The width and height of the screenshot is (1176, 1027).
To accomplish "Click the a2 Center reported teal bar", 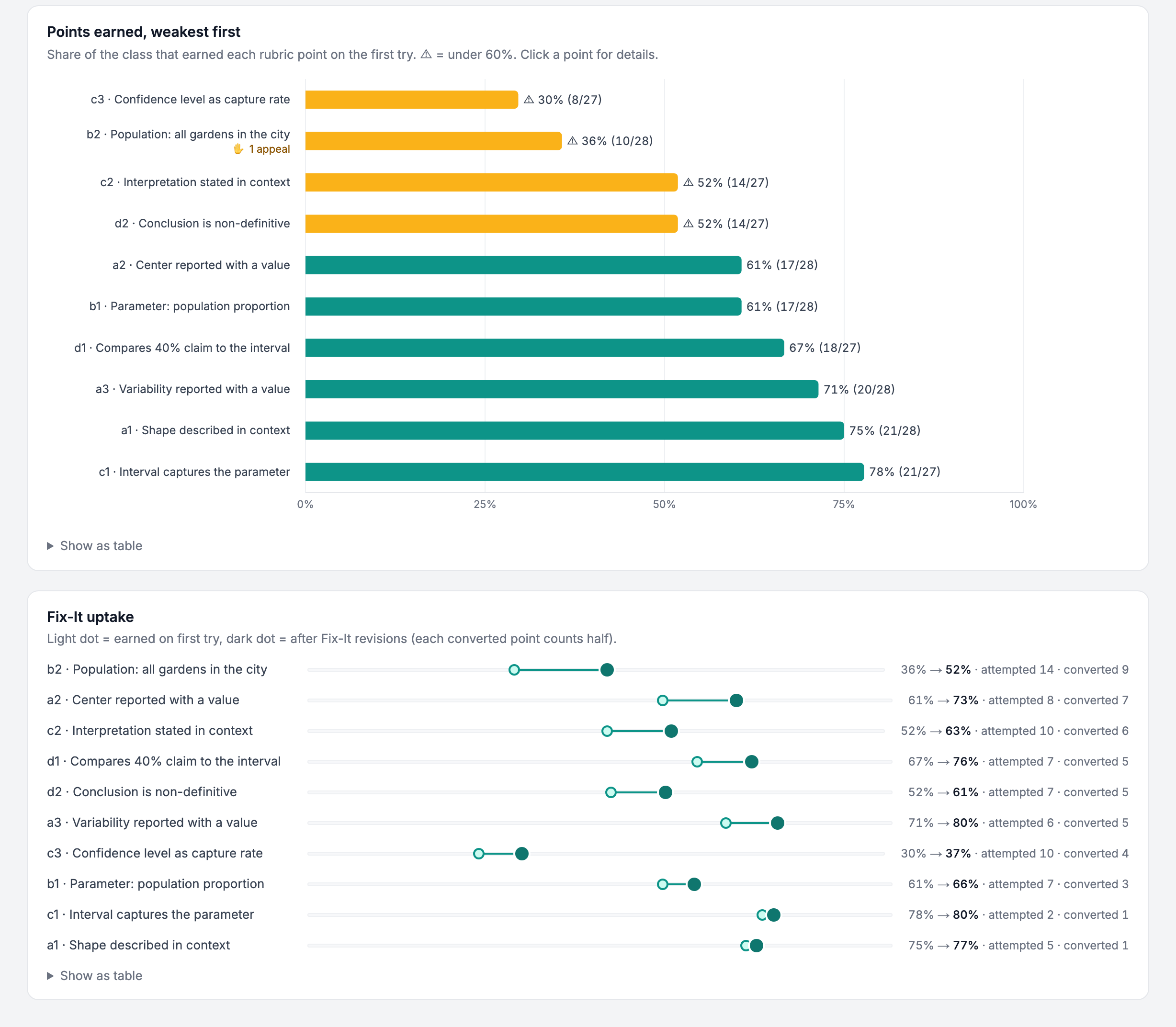I will coord(523,265).
